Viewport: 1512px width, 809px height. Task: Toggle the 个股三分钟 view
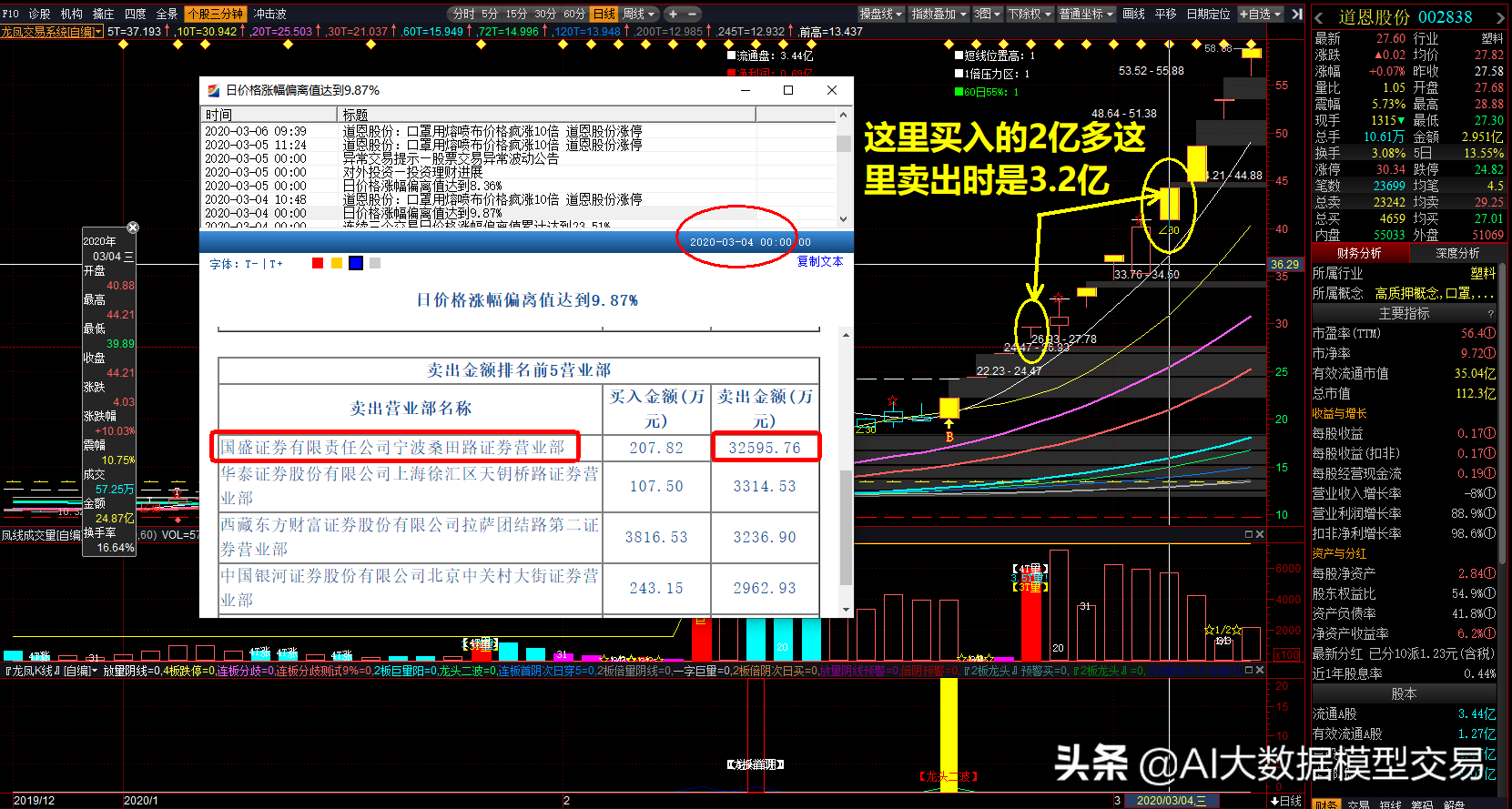click(x=215, y=14)
